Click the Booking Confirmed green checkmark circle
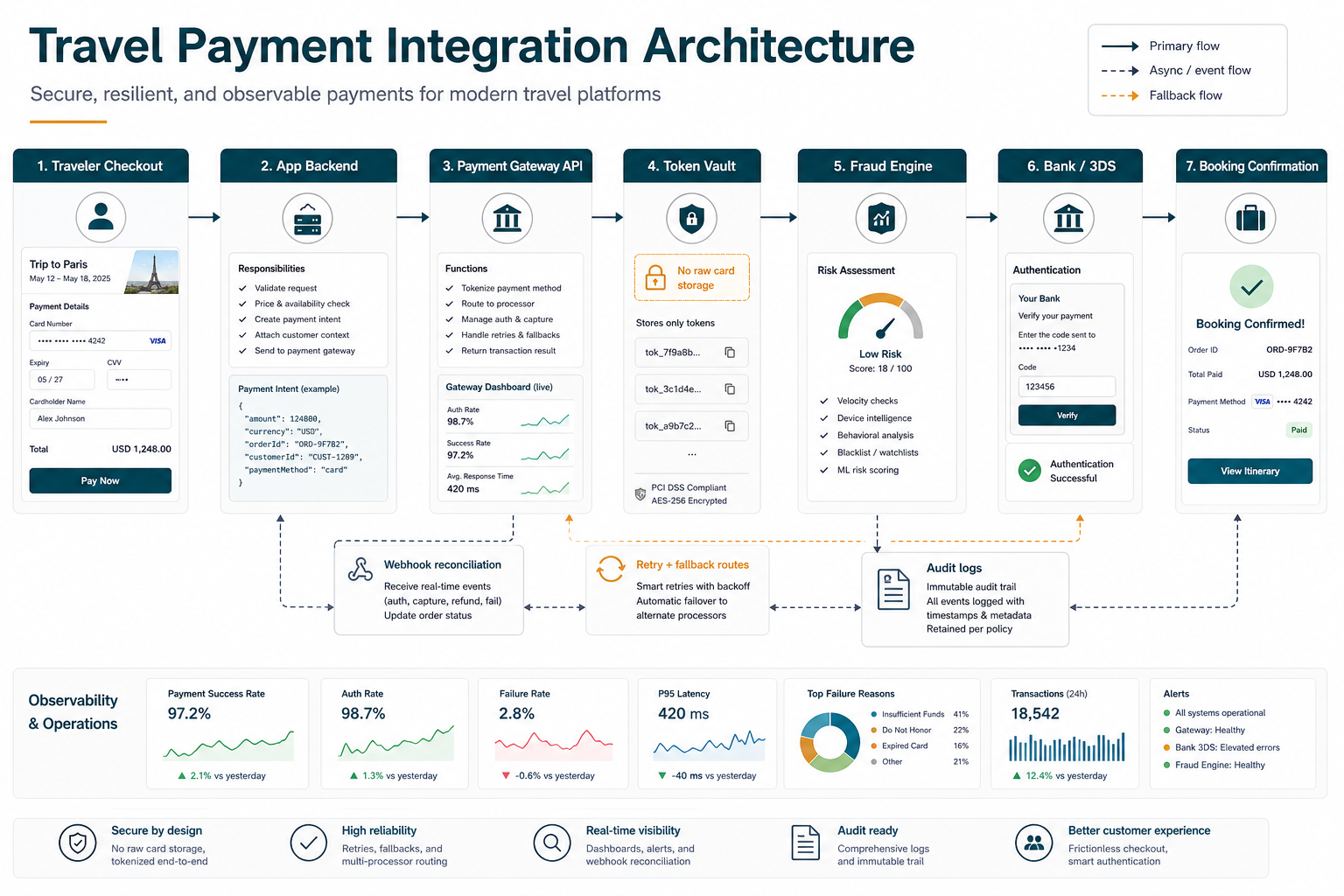The width and height of the screenshot is (1344, 896). point(1251,286)
